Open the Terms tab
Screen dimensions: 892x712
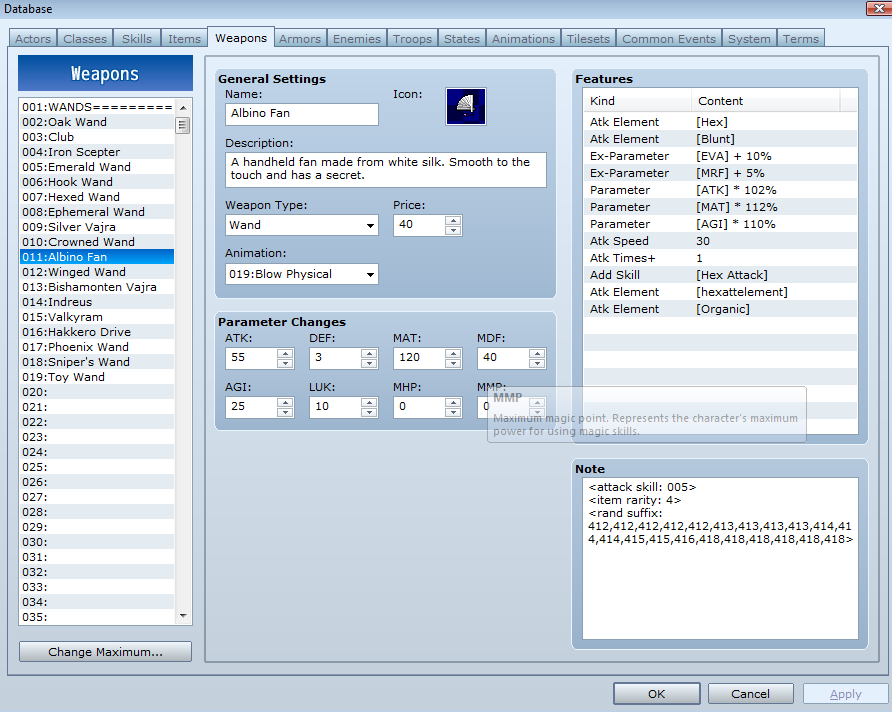pyautogui.click(x=800, y=39)
